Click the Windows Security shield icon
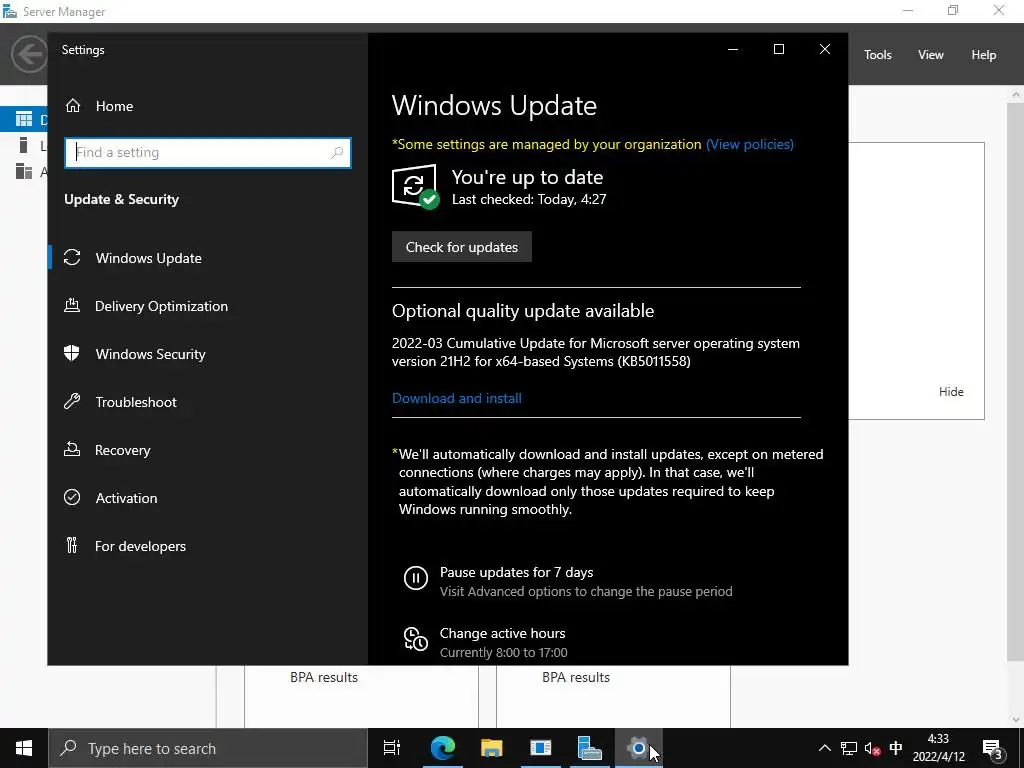 pos(72,354)
